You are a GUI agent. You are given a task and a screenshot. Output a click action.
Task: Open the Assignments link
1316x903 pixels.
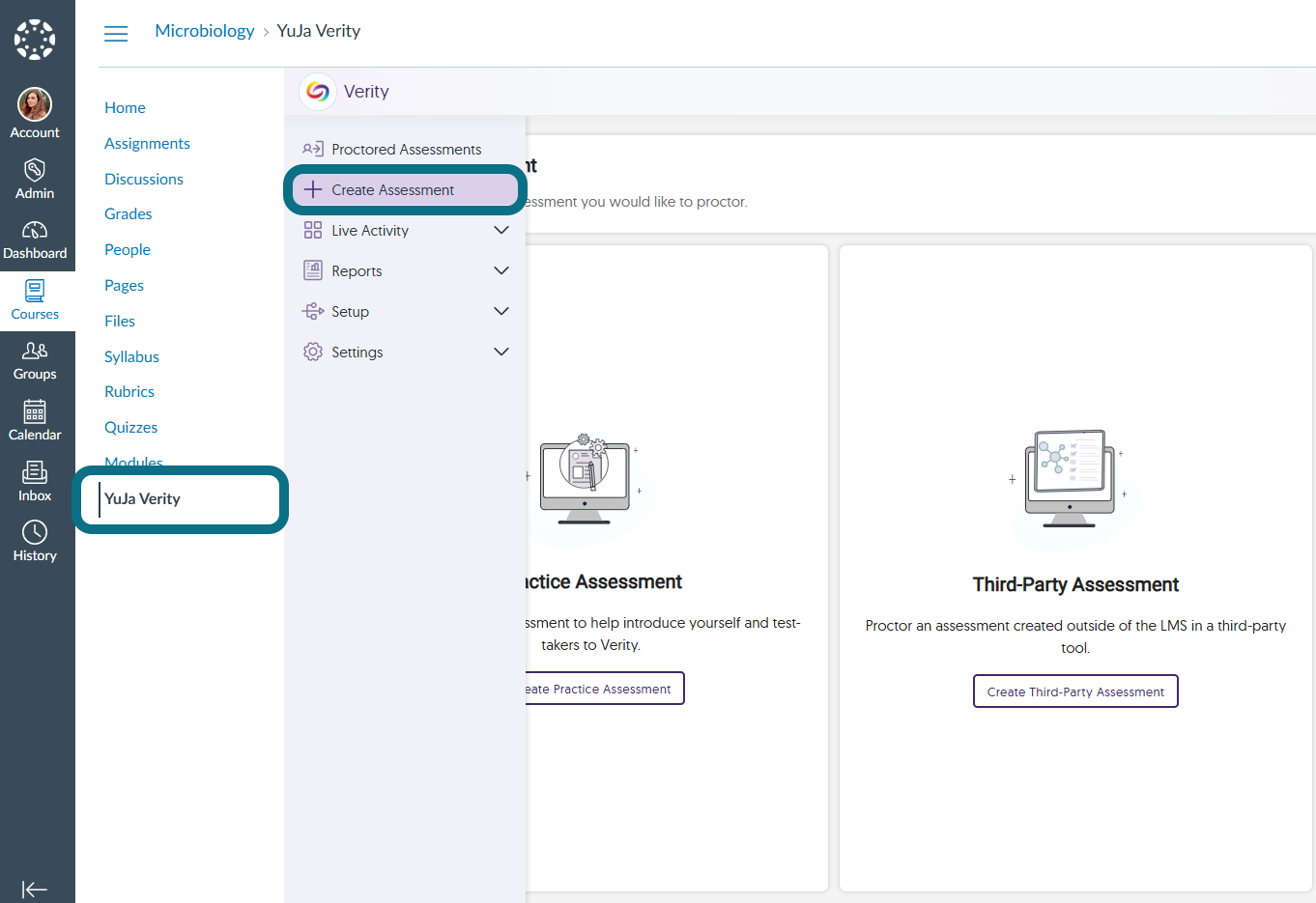coord(147,143)
